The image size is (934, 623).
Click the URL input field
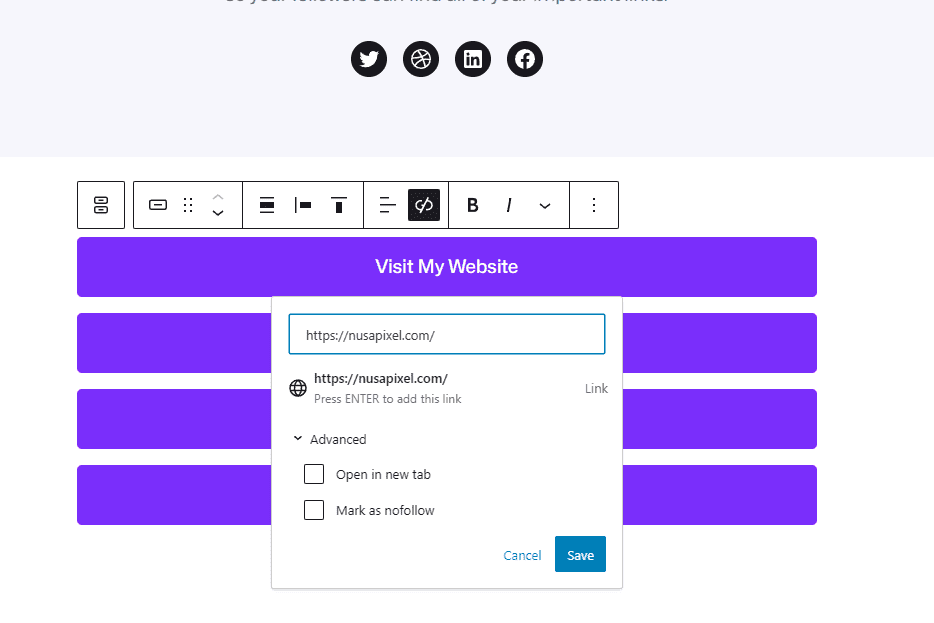pyautogui.click(x=446, y=335)
